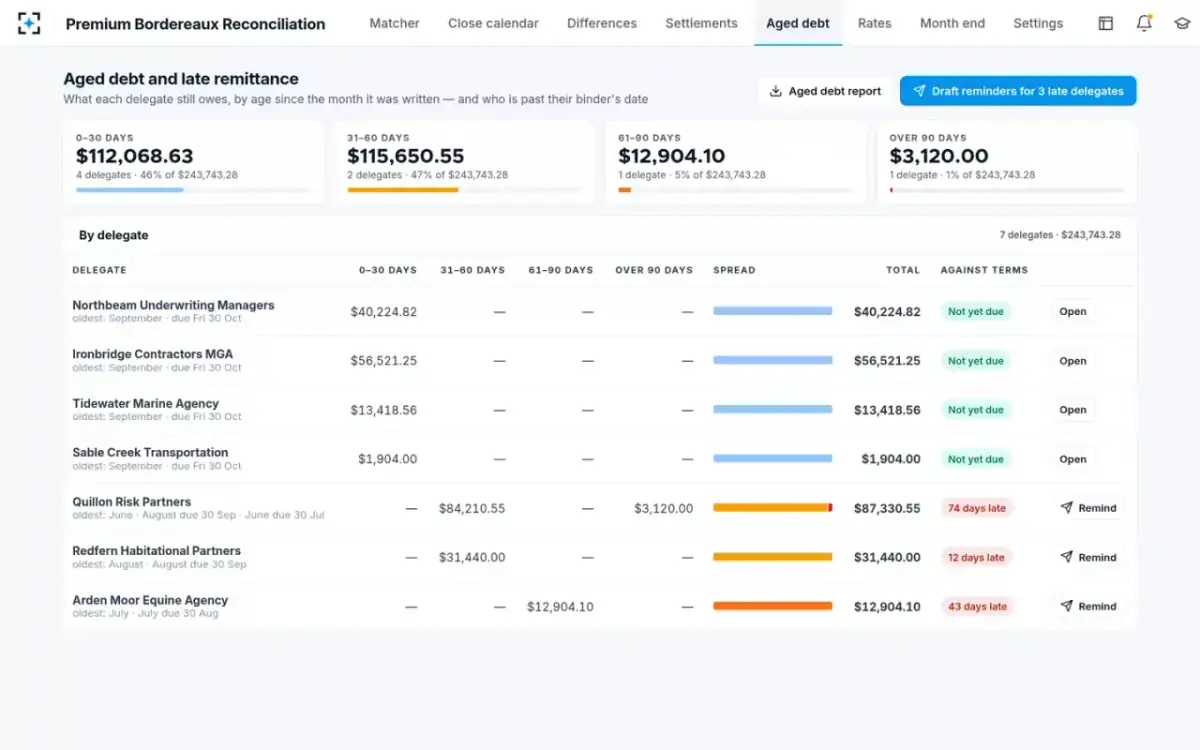This screenshot has height=750, width=1200.
Task: Select the Aged debt tab
Action: point(798,23)
